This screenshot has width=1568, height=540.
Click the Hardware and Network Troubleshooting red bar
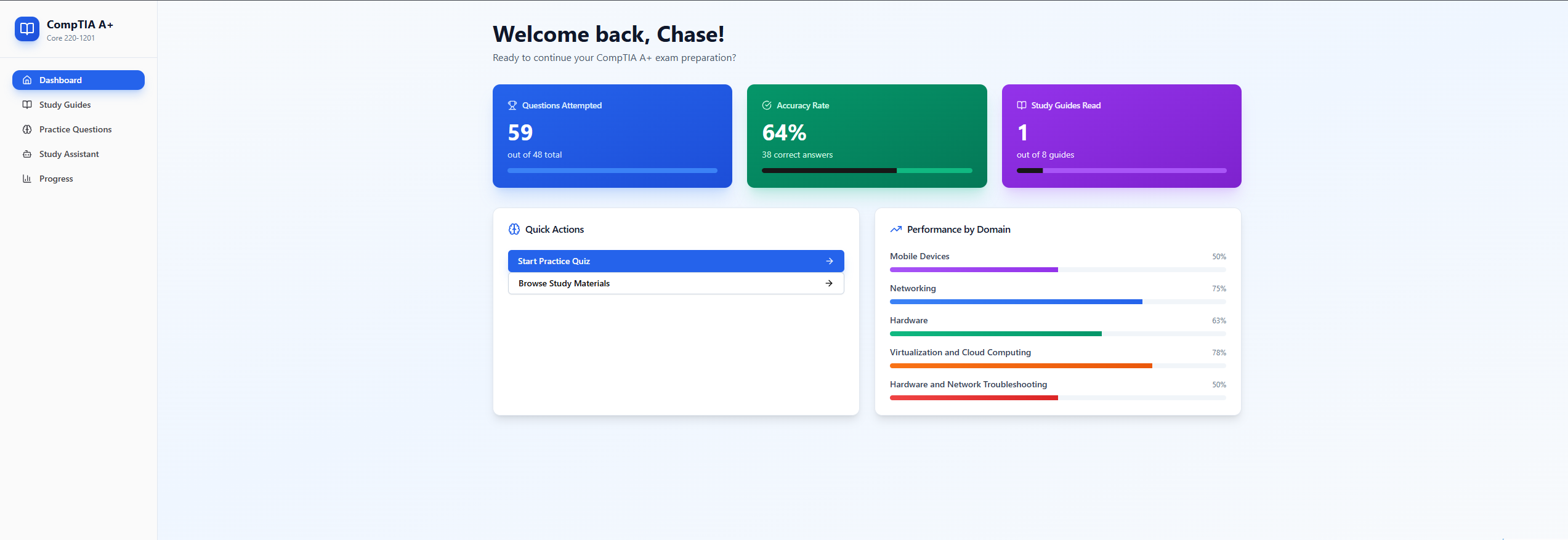click(974, 398)
